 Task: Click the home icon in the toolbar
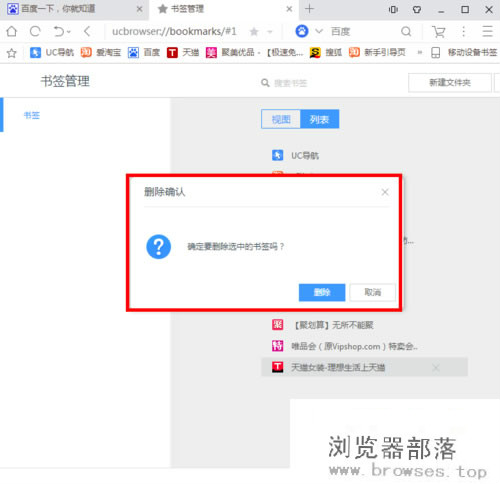point(12,31)
